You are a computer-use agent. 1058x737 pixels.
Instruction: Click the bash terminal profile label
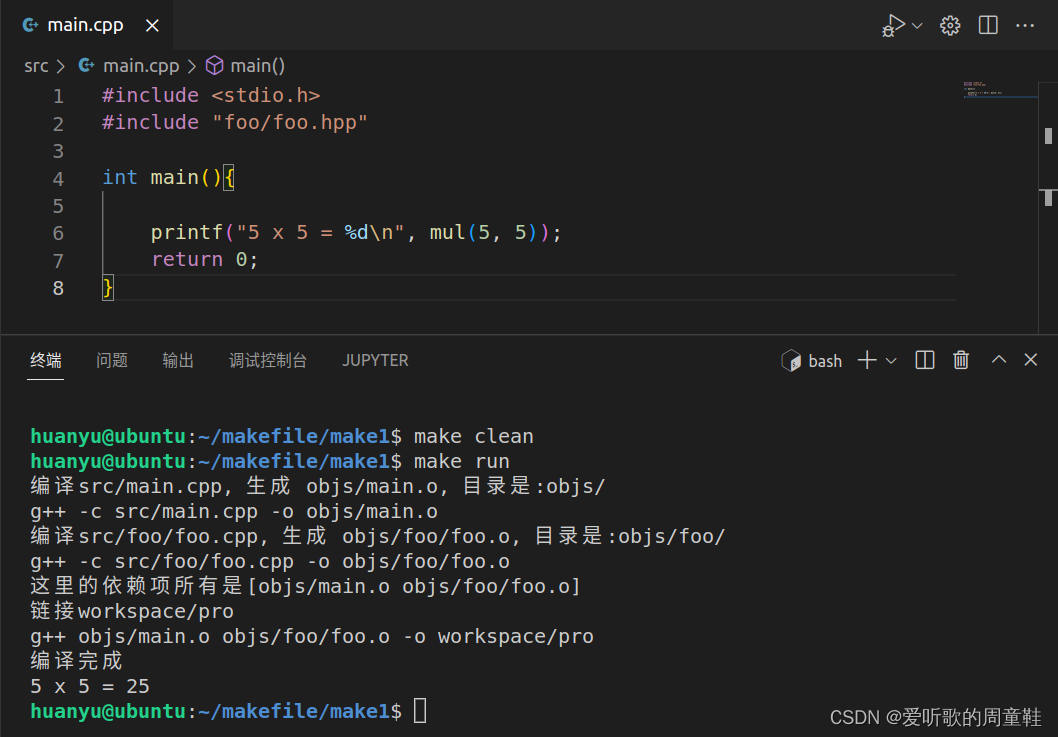coord(825,361)
